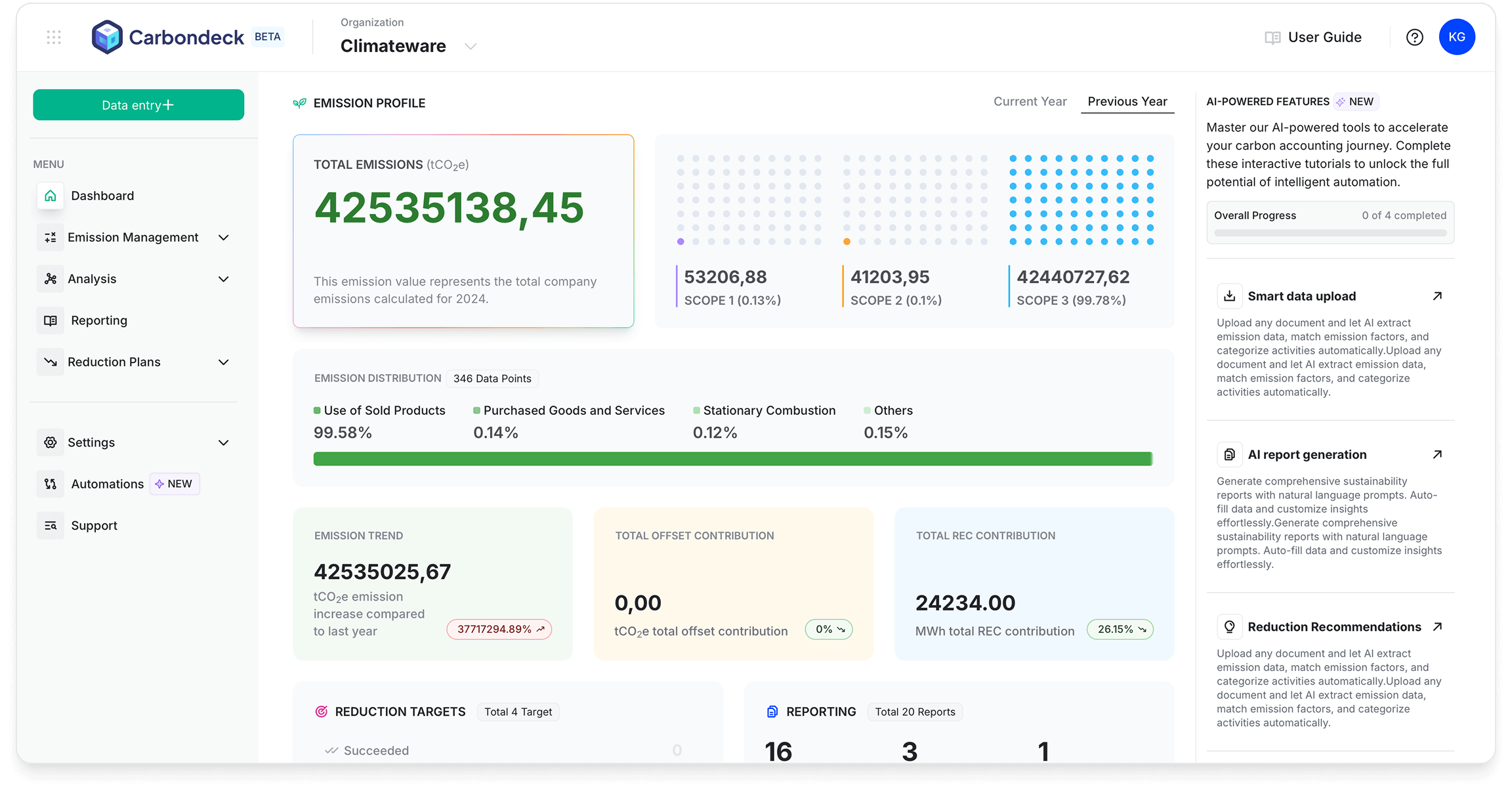Open the help question mark icon

(1414, 37)
